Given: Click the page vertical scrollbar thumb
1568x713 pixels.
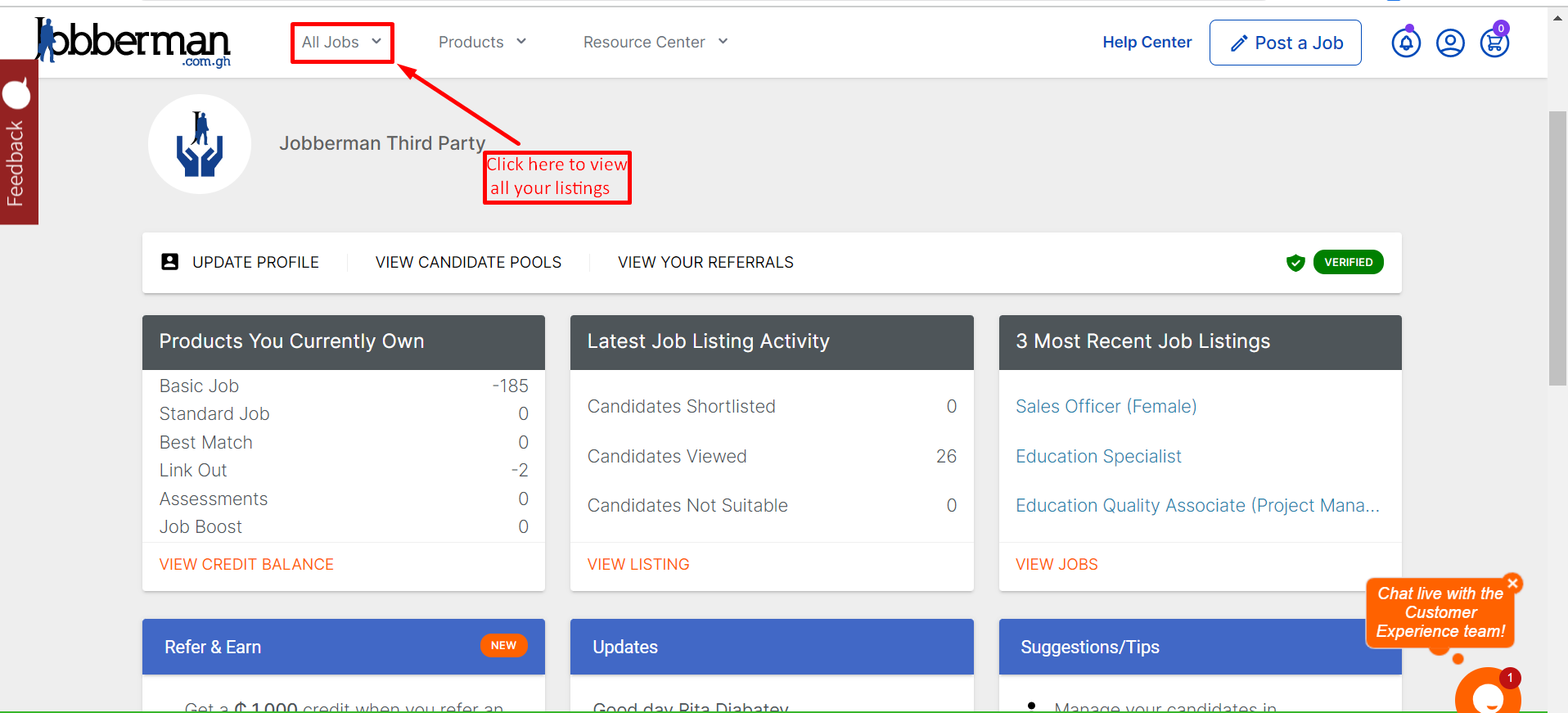Looking at the screenshot, I should tap(1557, 247).
